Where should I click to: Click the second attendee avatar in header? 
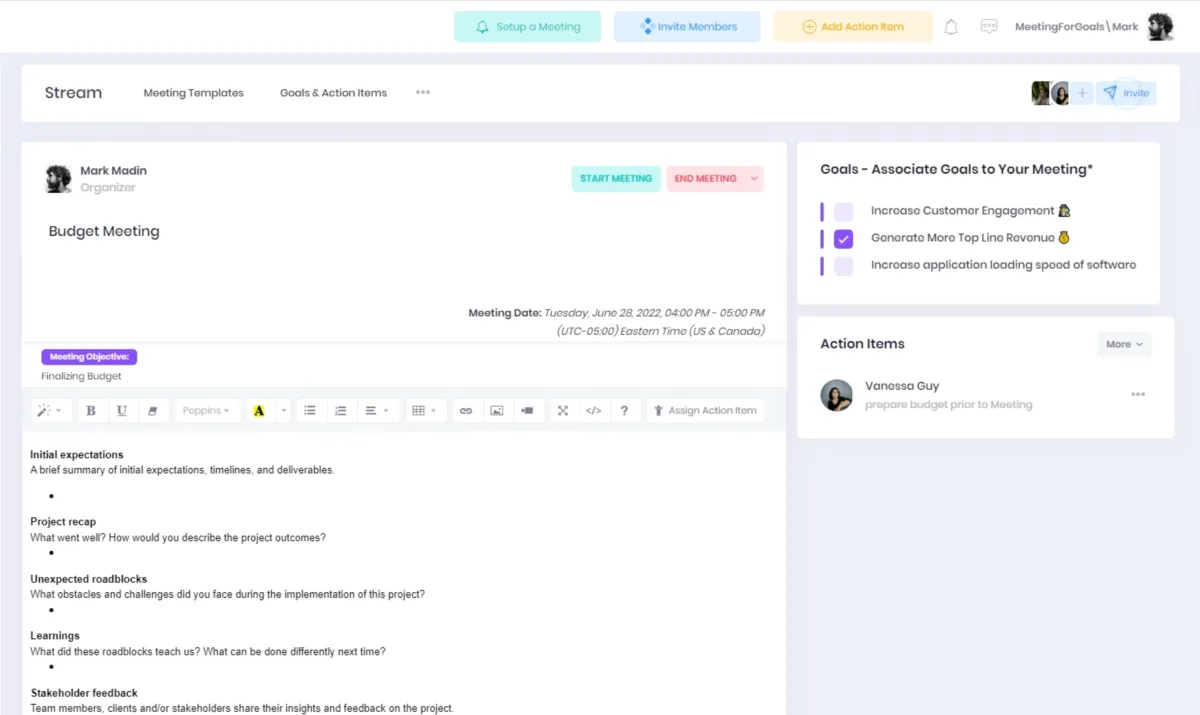(x=1060, y=93)
